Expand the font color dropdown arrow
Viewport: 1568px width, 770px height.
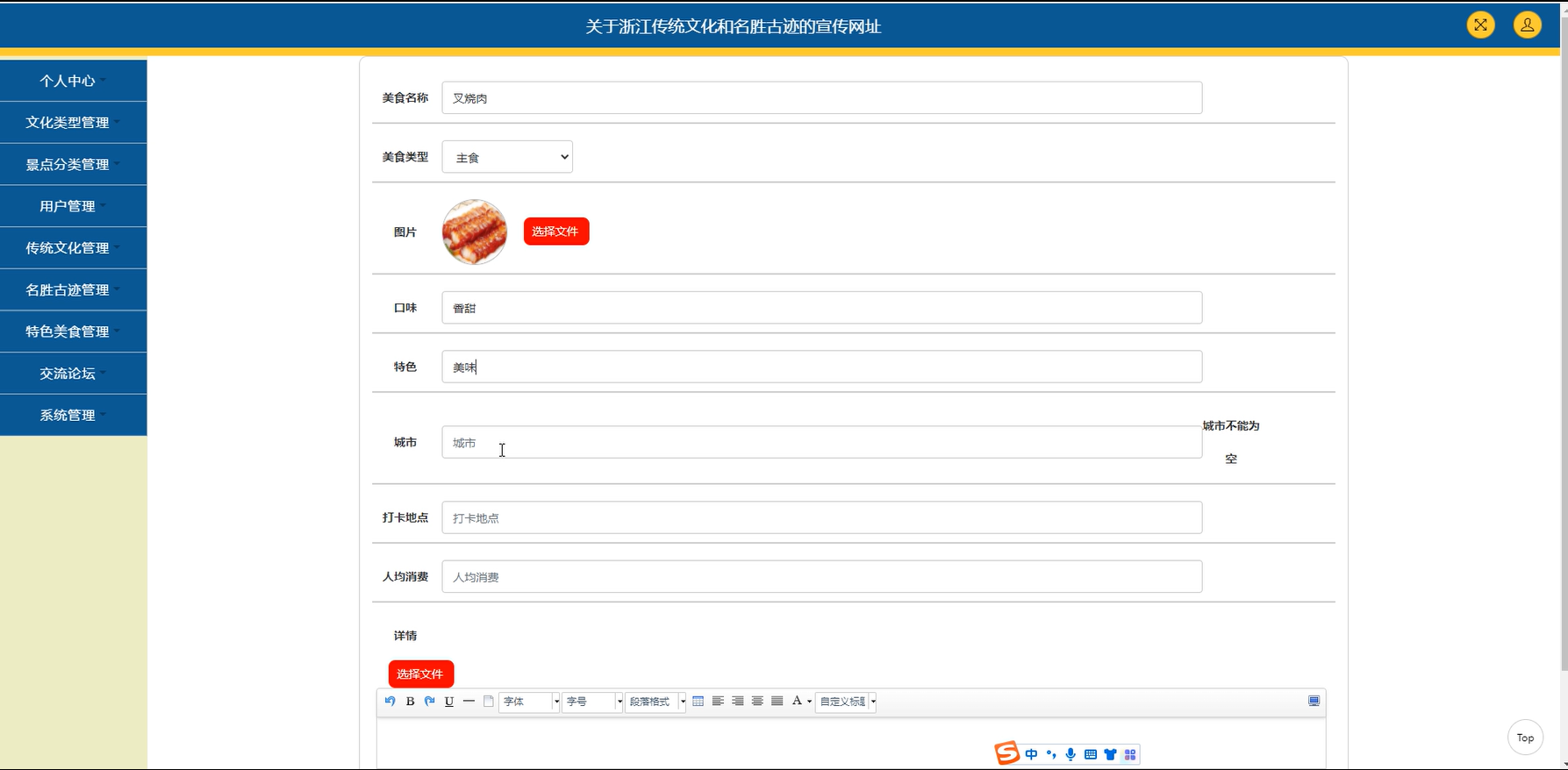coord(809,702)
